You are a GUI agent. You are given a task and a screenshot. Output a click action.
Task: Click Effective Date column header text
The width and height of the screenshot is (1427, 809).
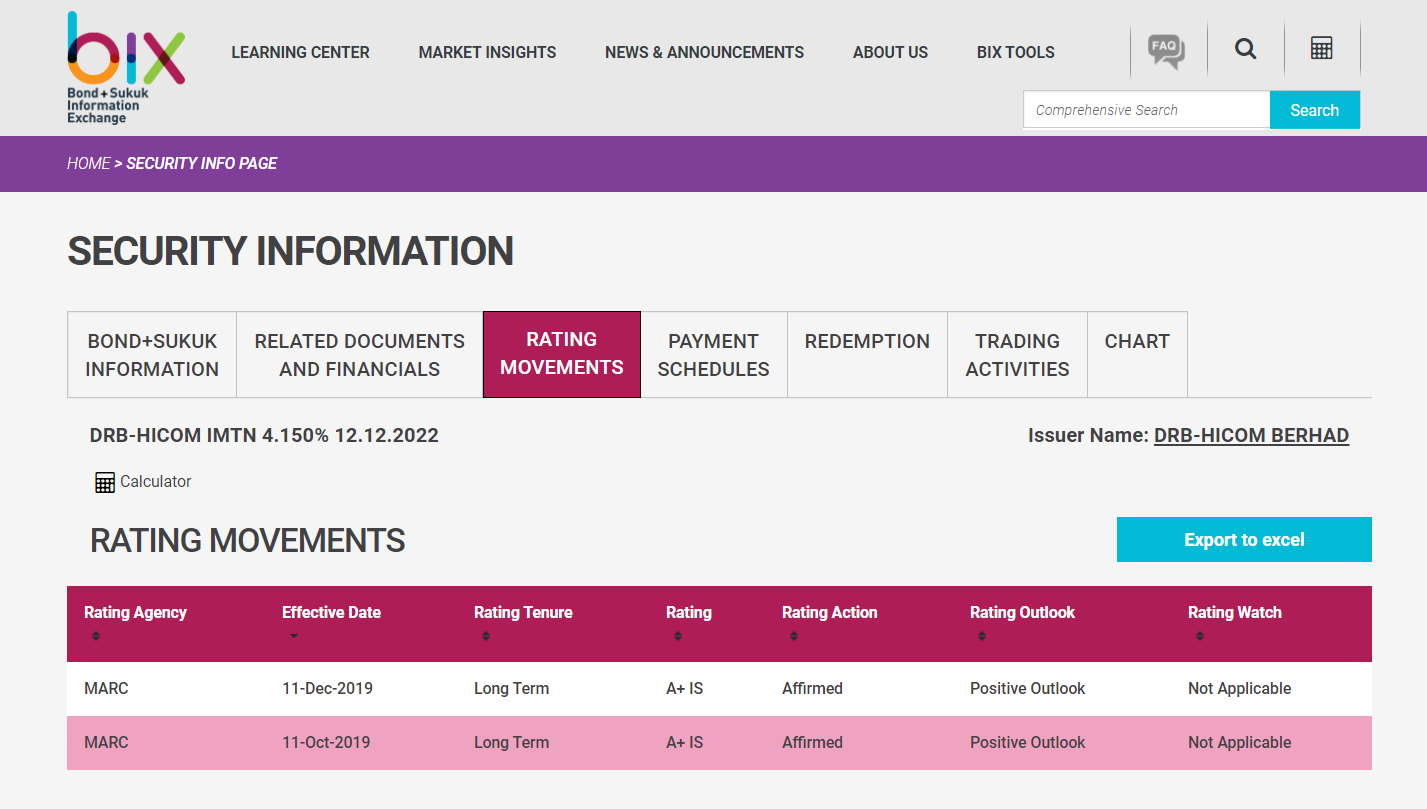[x=331, y=612]
